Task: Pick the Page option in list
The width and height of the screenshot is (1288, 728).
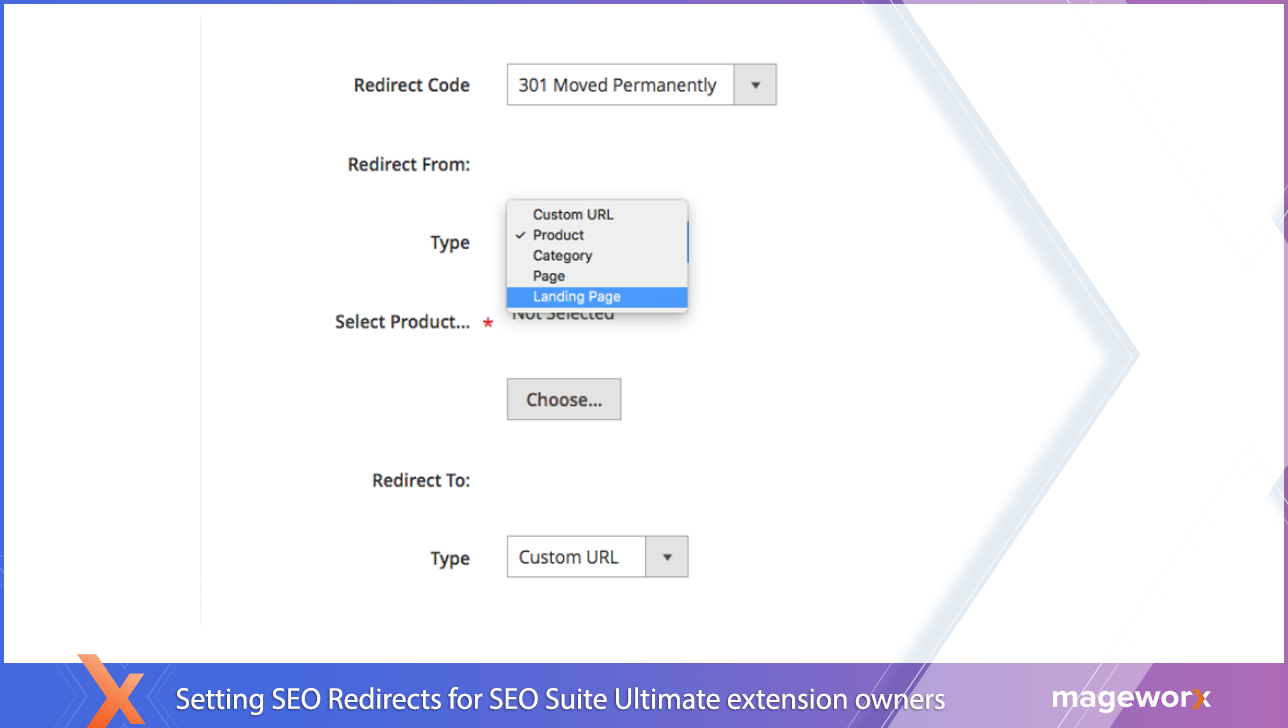Action: [x=549, y=276]
